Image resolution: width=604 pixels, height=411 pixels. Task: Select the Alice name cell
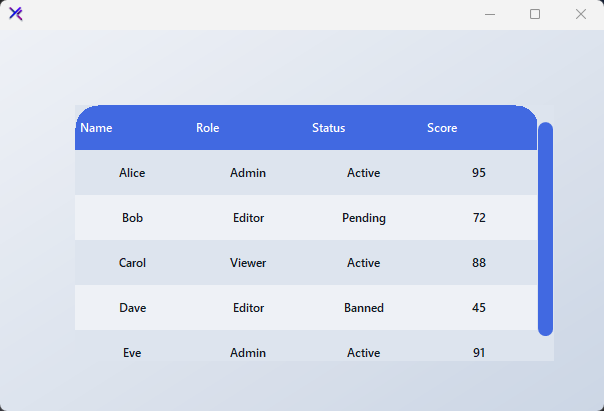click(x=132, y=173)
